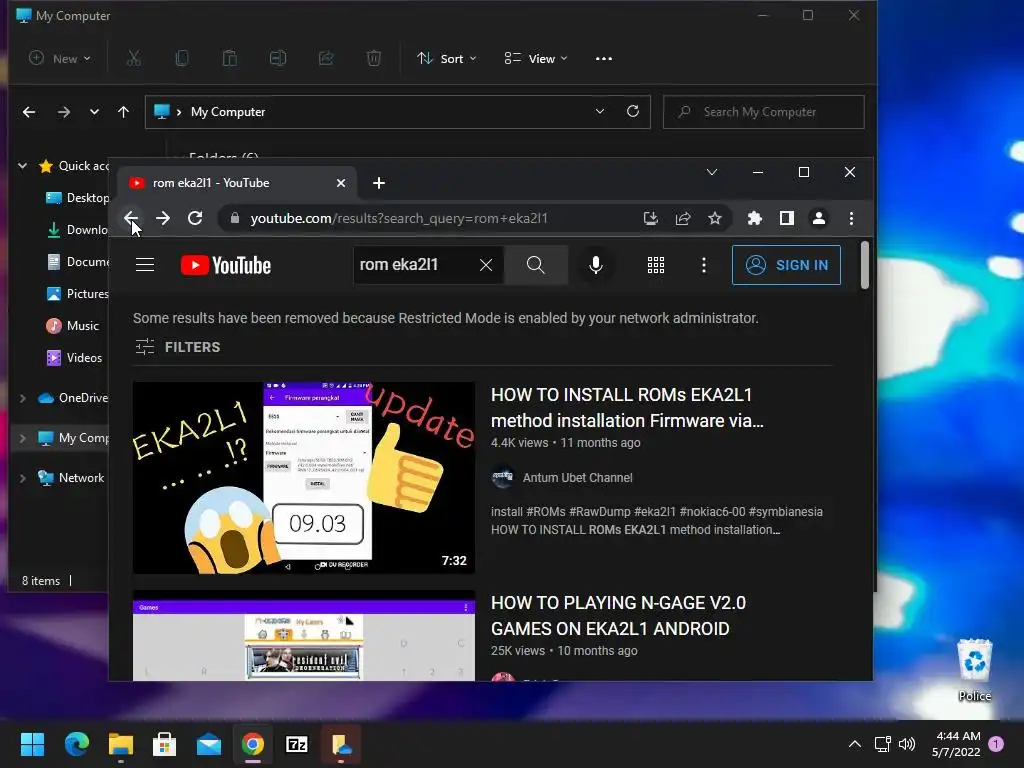Image resolution: width=1024 pixels, height=768 pixels.
Task: Open a new Chrome tab
Action: (379, 183)
